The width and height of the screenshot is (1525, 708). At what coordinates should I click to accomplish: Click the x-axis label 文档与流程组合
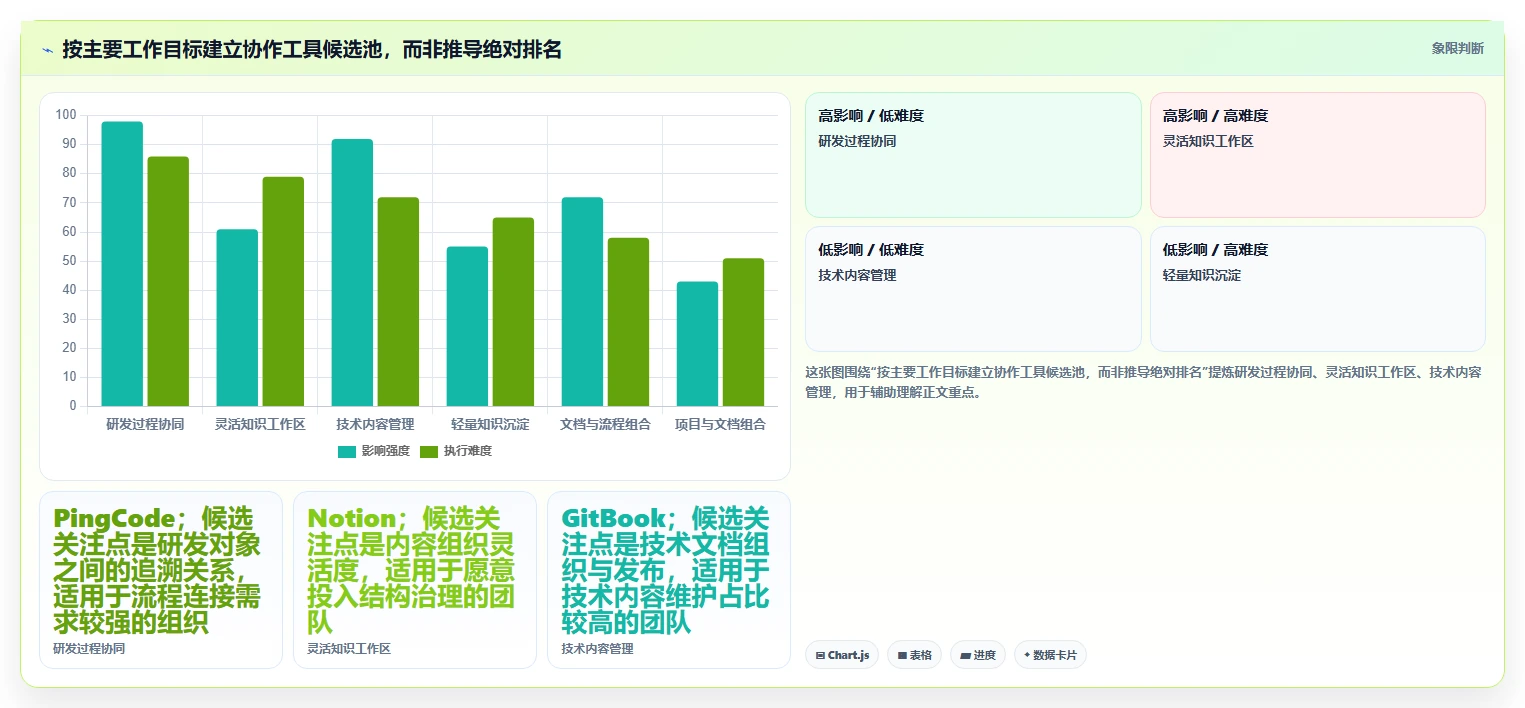click(x=605, y=424)
